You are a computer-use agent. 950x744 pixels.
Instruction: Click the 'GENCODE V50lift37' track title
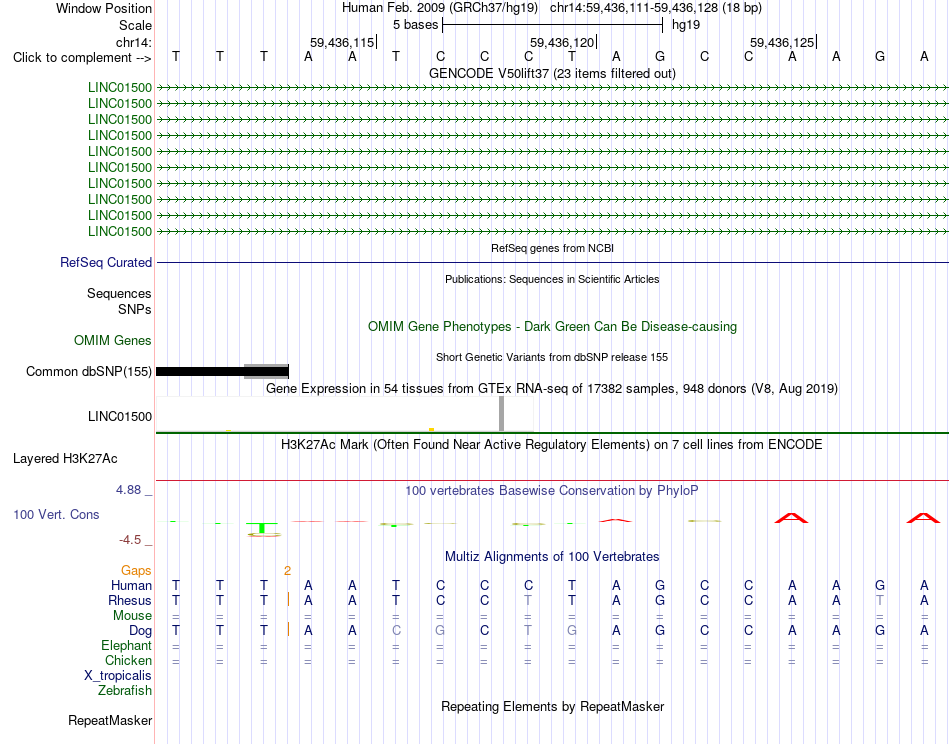coord(552,73)
